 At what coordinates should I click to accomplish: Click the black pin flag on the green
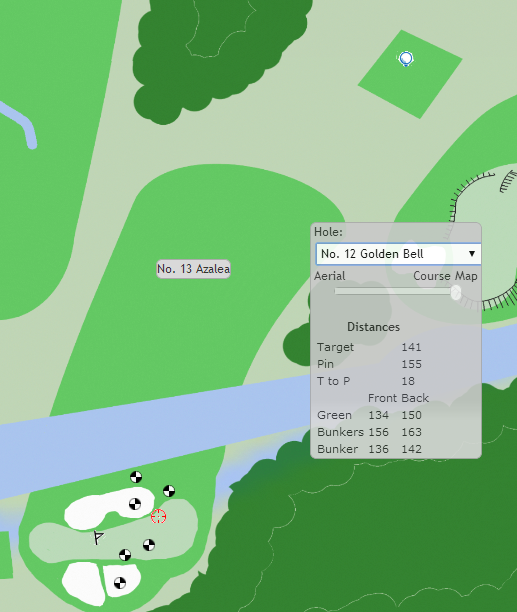point(98,537)
